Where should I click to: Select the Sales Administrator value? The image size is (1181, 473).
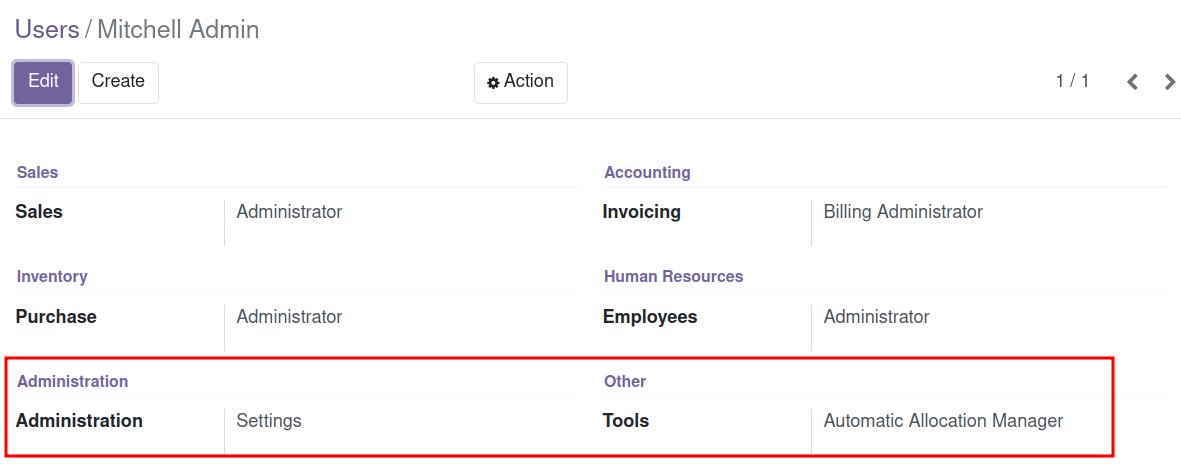[289, 212]
